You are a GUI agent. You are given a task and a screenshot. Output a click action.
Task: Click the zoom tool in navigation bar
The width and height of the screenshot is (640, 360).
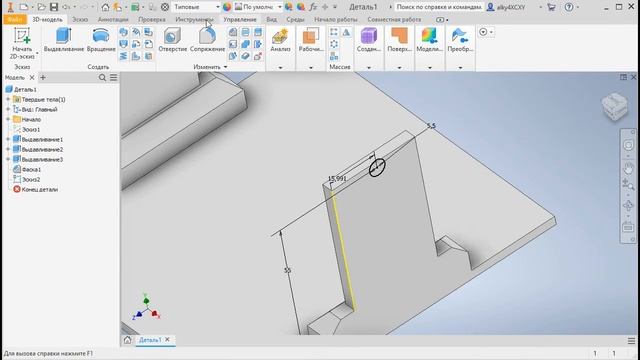click(x=628, y=185)
